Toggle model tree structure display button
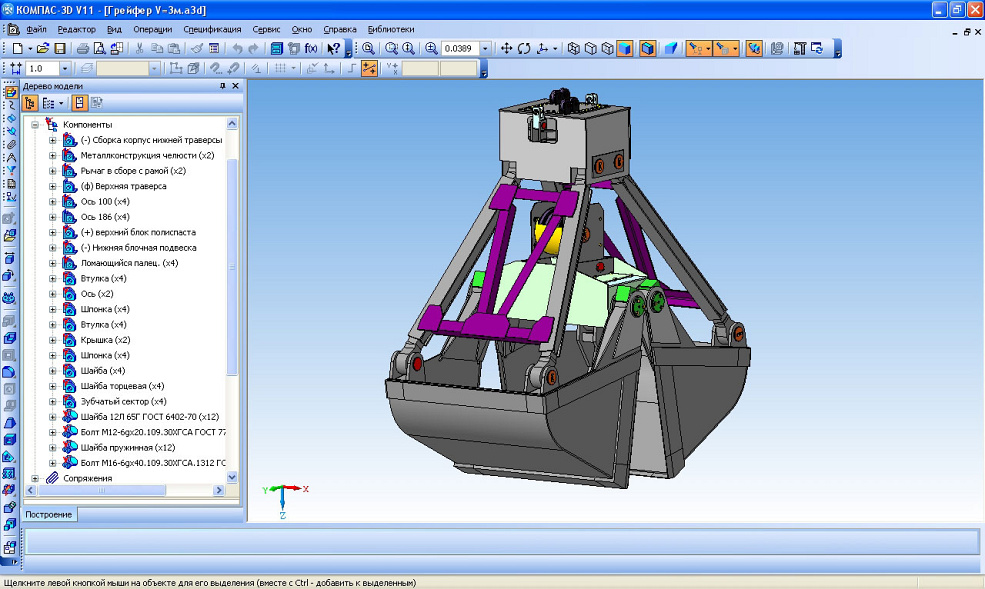985x589 pixels. pyautogui.click(x=30, y=103)
